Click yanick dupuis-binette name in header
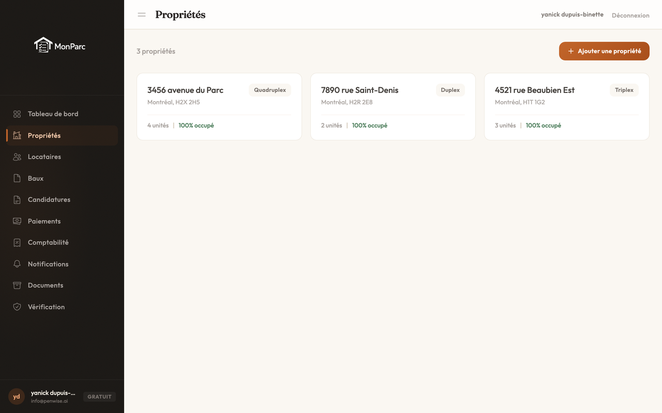 pyautogui.click(x=572, y=15)
